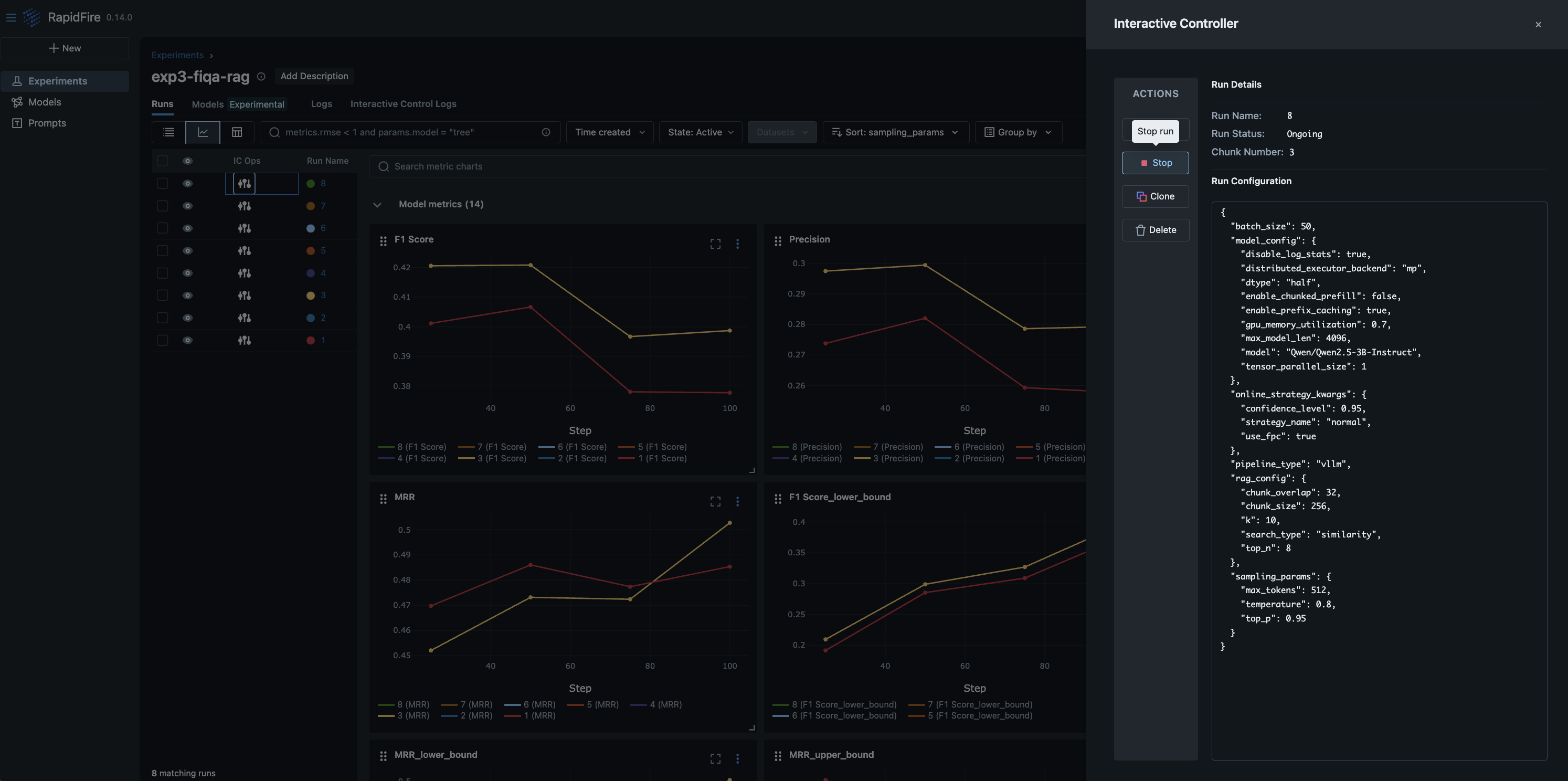Open IC Ops controller for run 7
Viewport: 1568px width, 781px height.
[x=244, y=206]
